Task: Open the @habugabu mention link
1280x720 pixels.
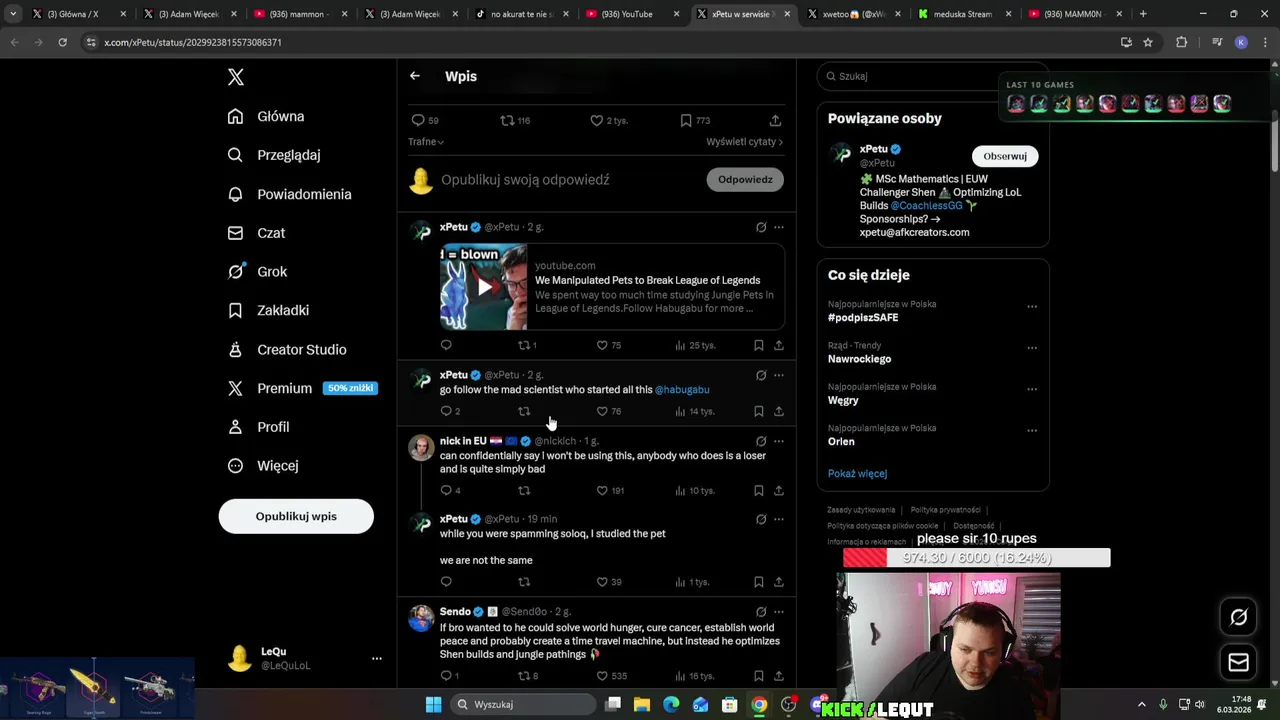Action: 682,390
